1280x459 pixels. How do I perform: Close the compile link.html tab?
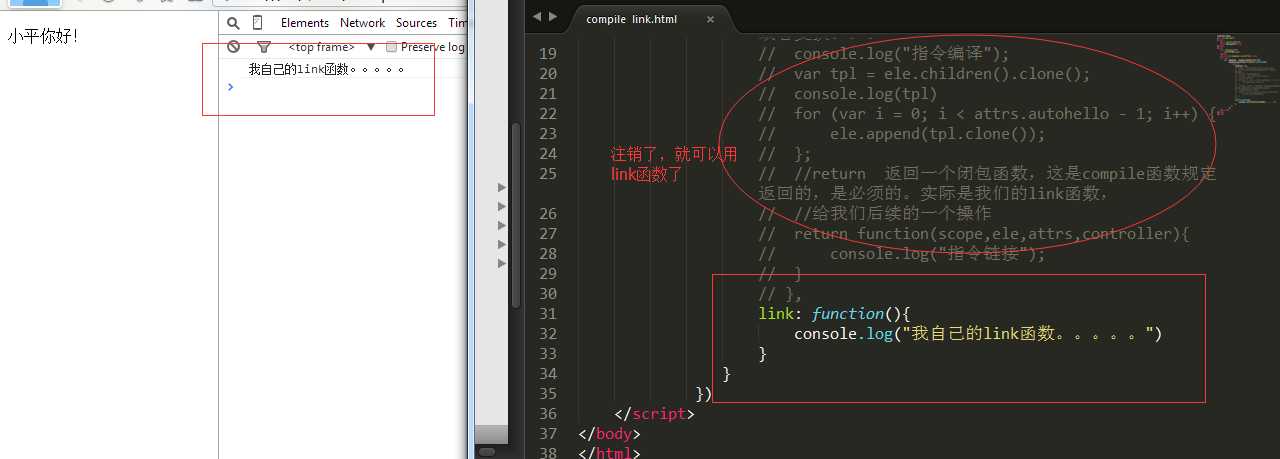coord(711,19)
